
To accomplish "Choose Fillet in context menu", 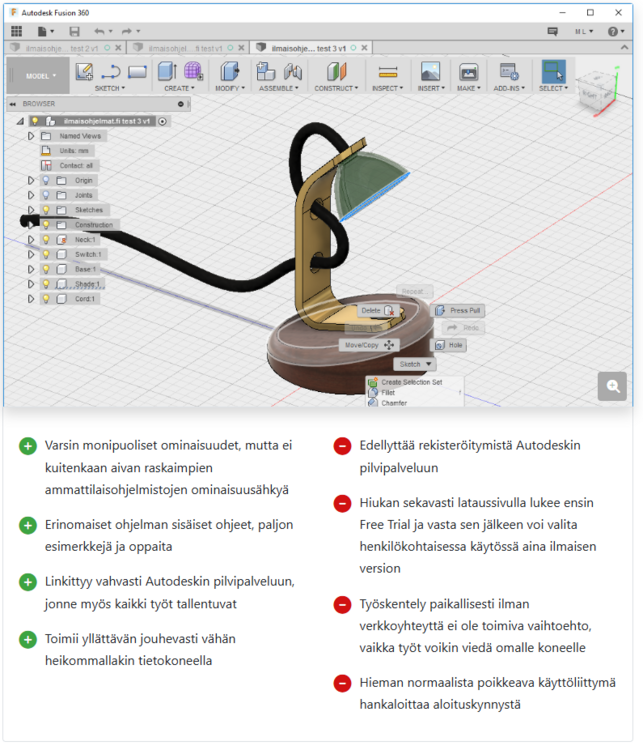I will coord(388,393).
